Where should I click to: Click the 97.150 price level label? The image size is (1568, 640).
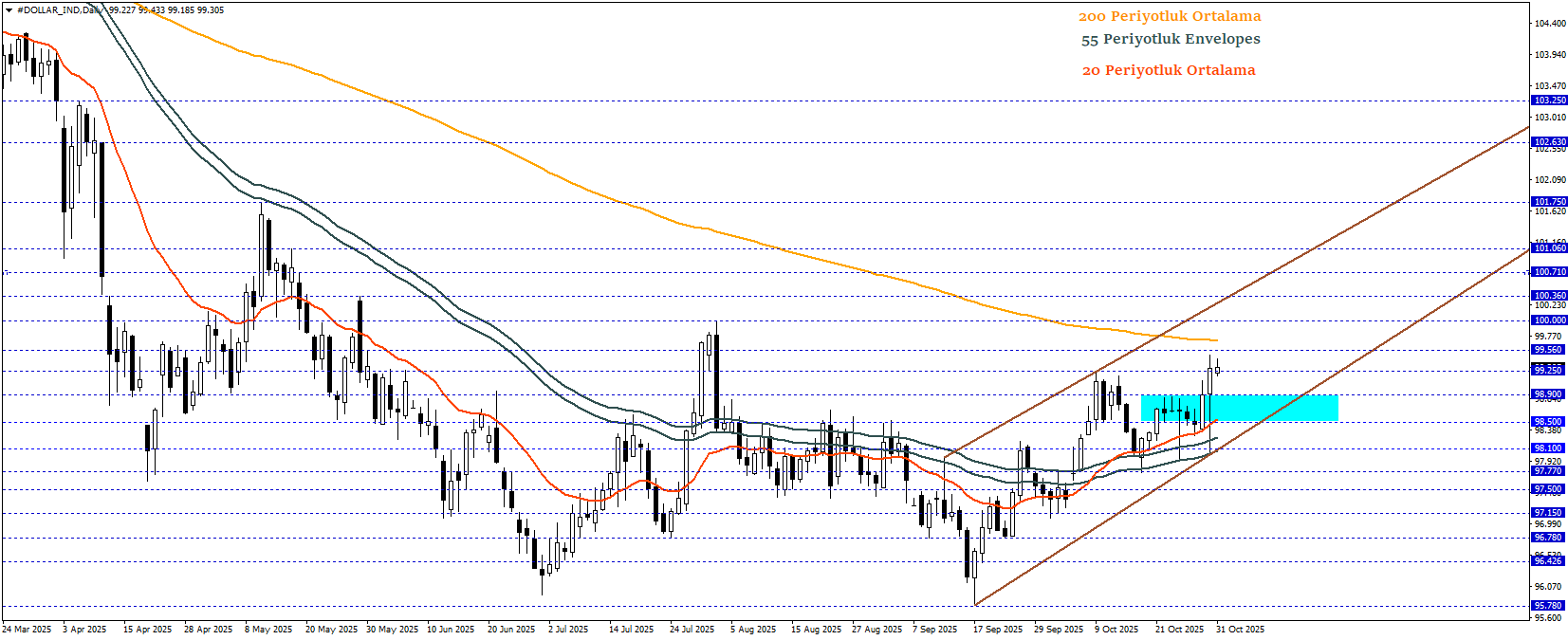click(x=1549, y=513)
